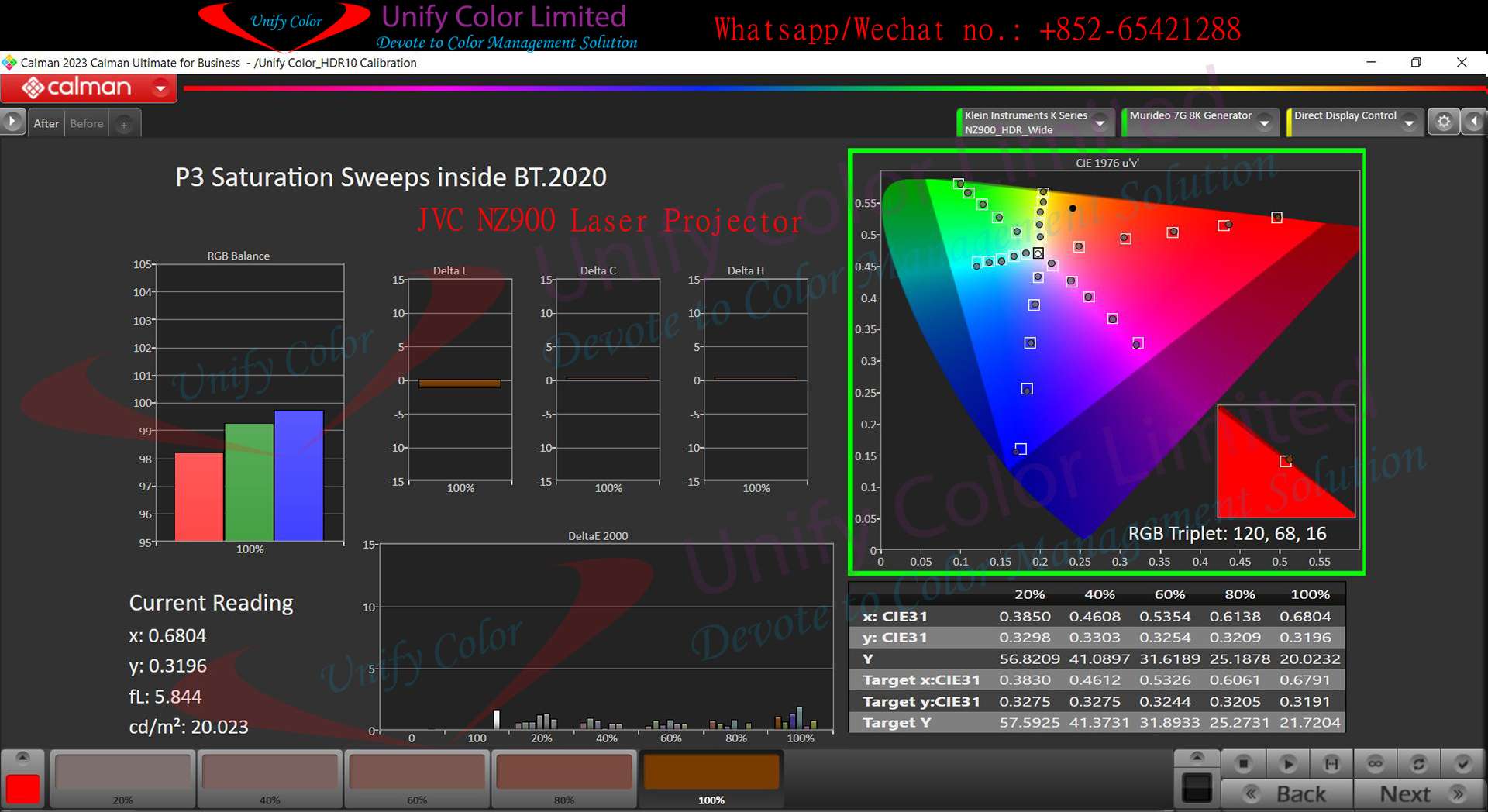Click the refresh/reset loop icon

1419,764
